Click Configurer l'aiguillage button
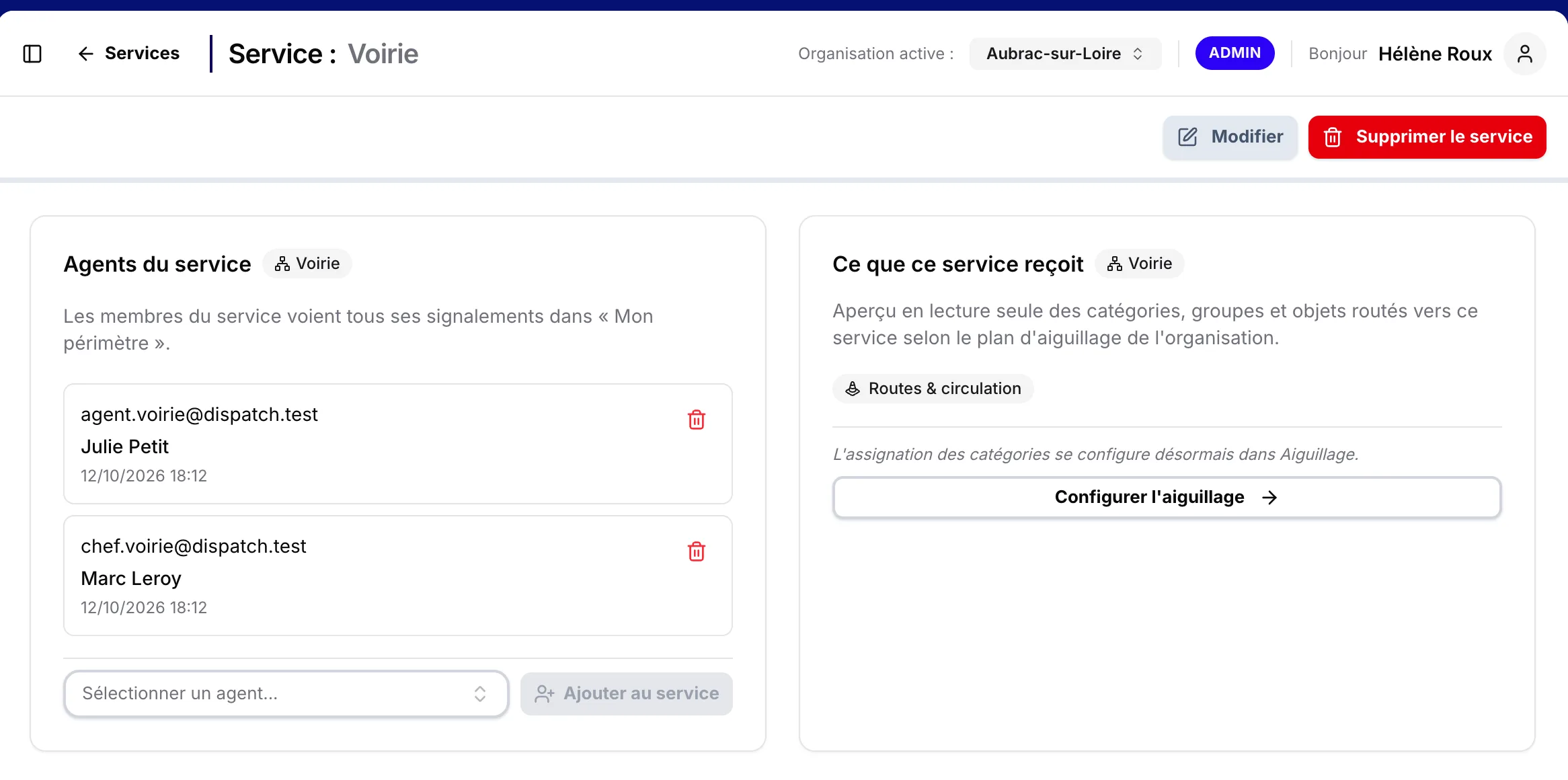The width and height of the screenshot is (1568, 780). 1167,498
